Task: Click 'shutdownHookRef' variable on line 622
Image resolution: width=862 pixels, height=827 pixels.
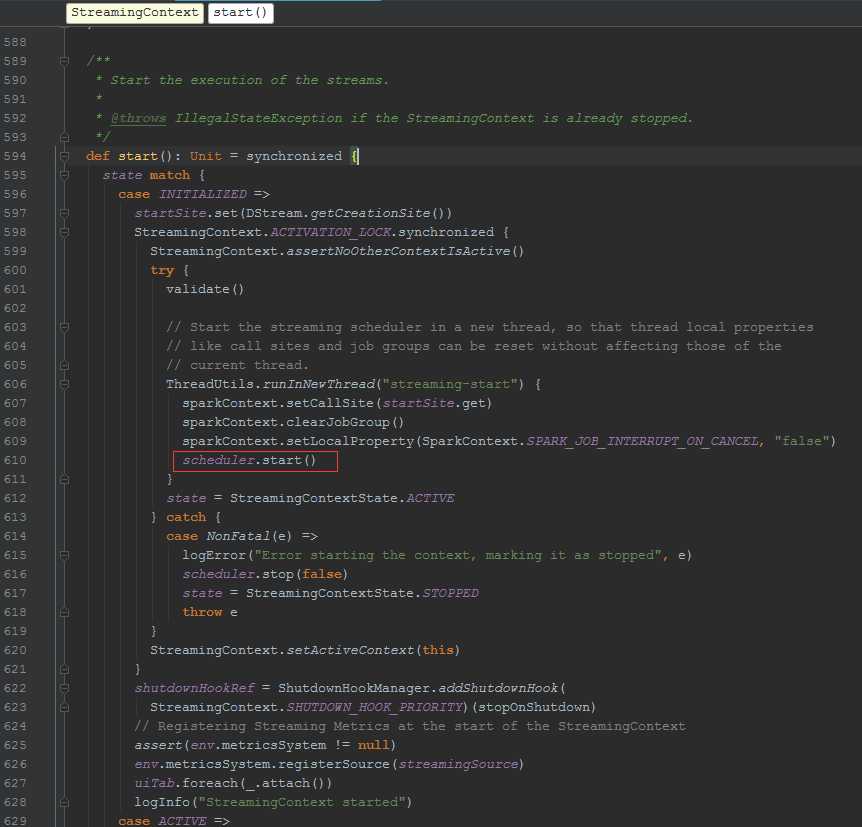Action: [195, 688]
